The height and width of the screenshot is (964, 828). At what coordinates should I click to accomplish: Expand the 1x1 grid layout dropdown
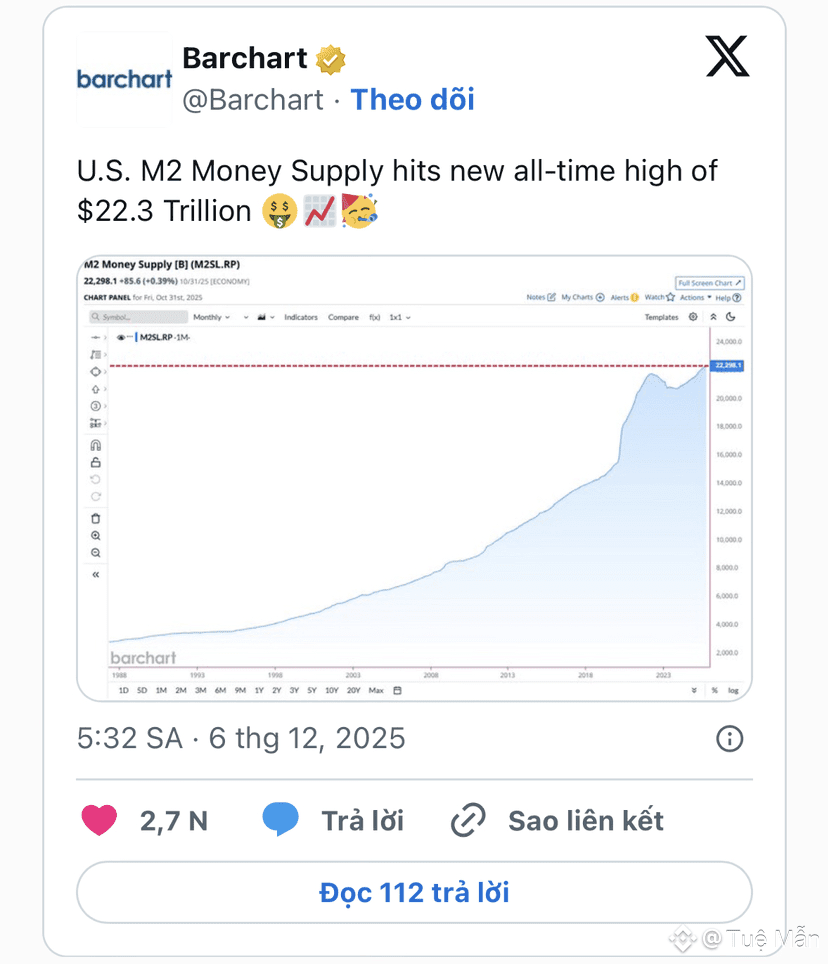point(400,317)
